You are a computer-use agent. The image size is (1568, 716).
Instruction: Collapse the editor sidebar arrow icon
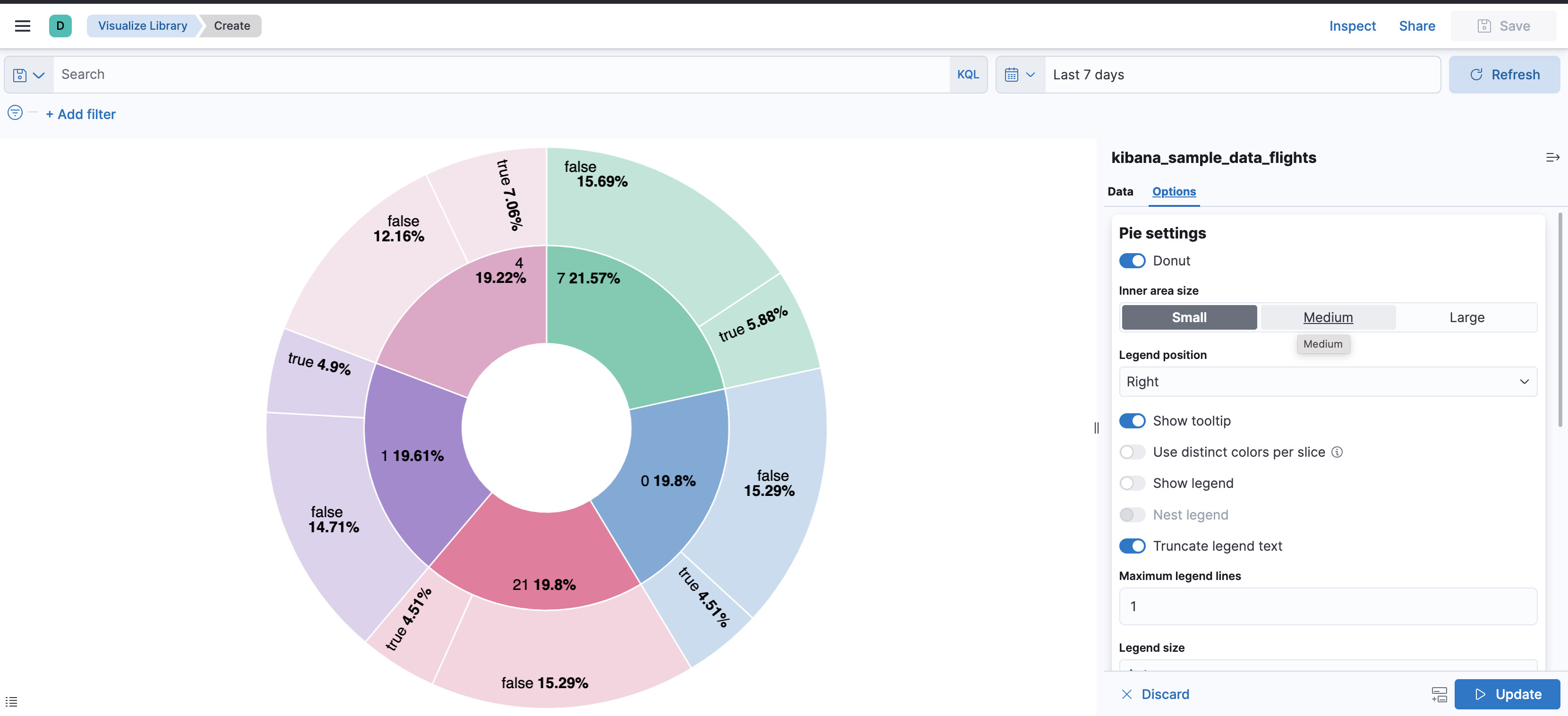1552,158
